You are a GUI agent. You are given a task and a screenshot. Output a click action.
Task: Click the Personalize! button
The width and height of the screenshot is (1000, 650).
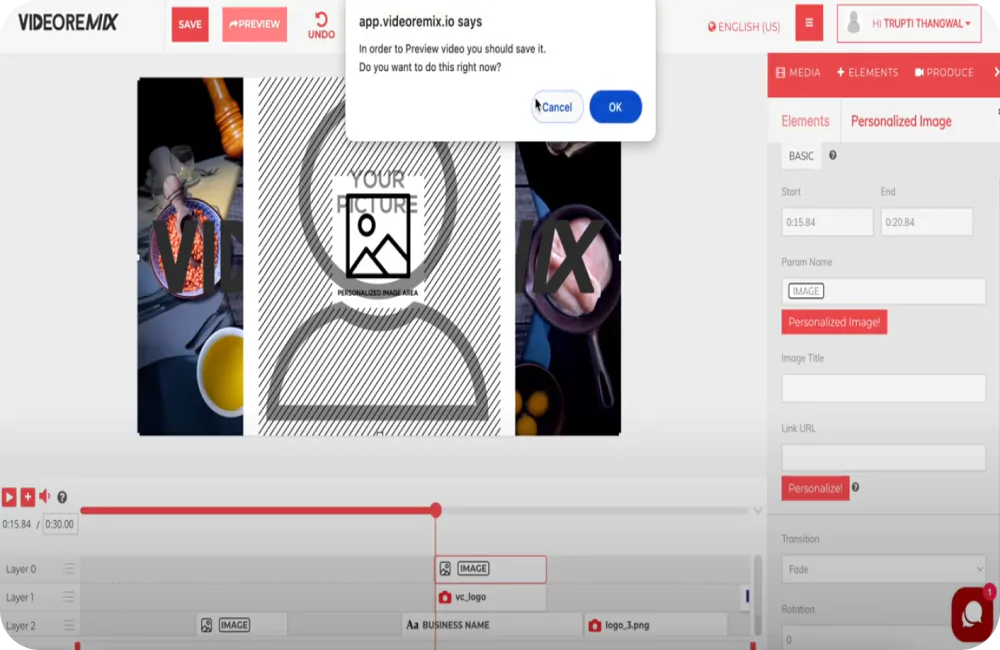pyautogui.click(x=815, y=489)
